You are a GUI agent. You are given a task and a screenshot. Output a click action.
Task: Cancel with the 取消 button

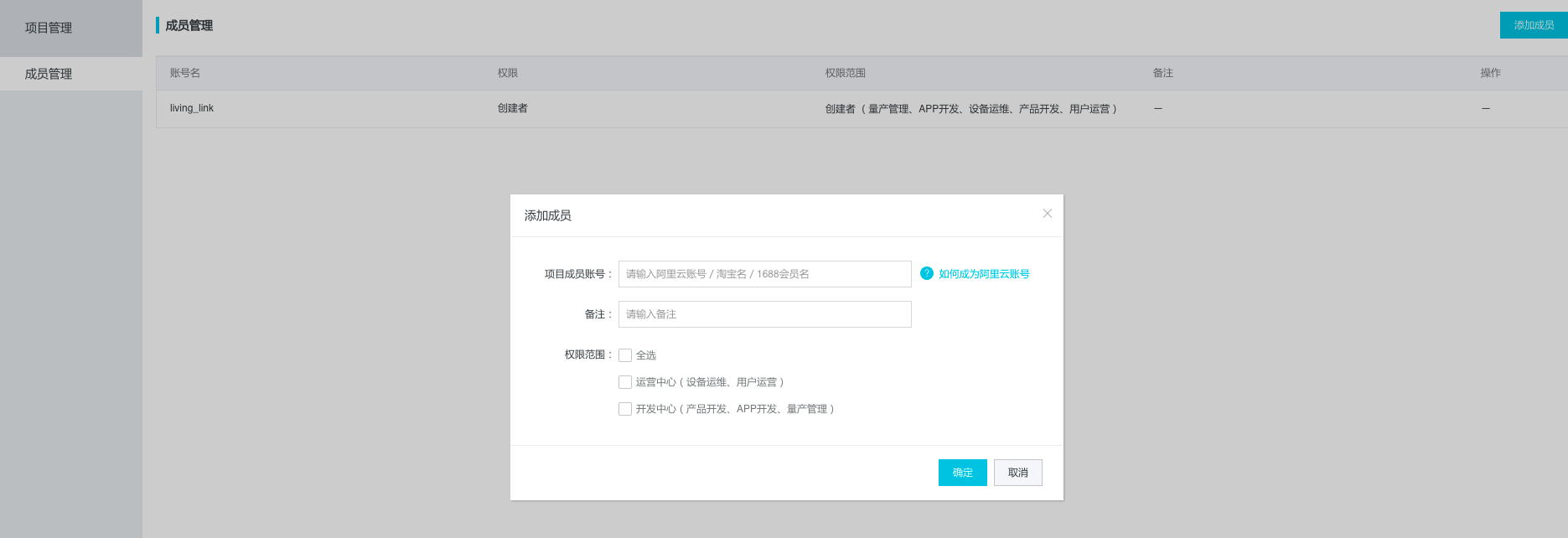(x=1017, y=473)
